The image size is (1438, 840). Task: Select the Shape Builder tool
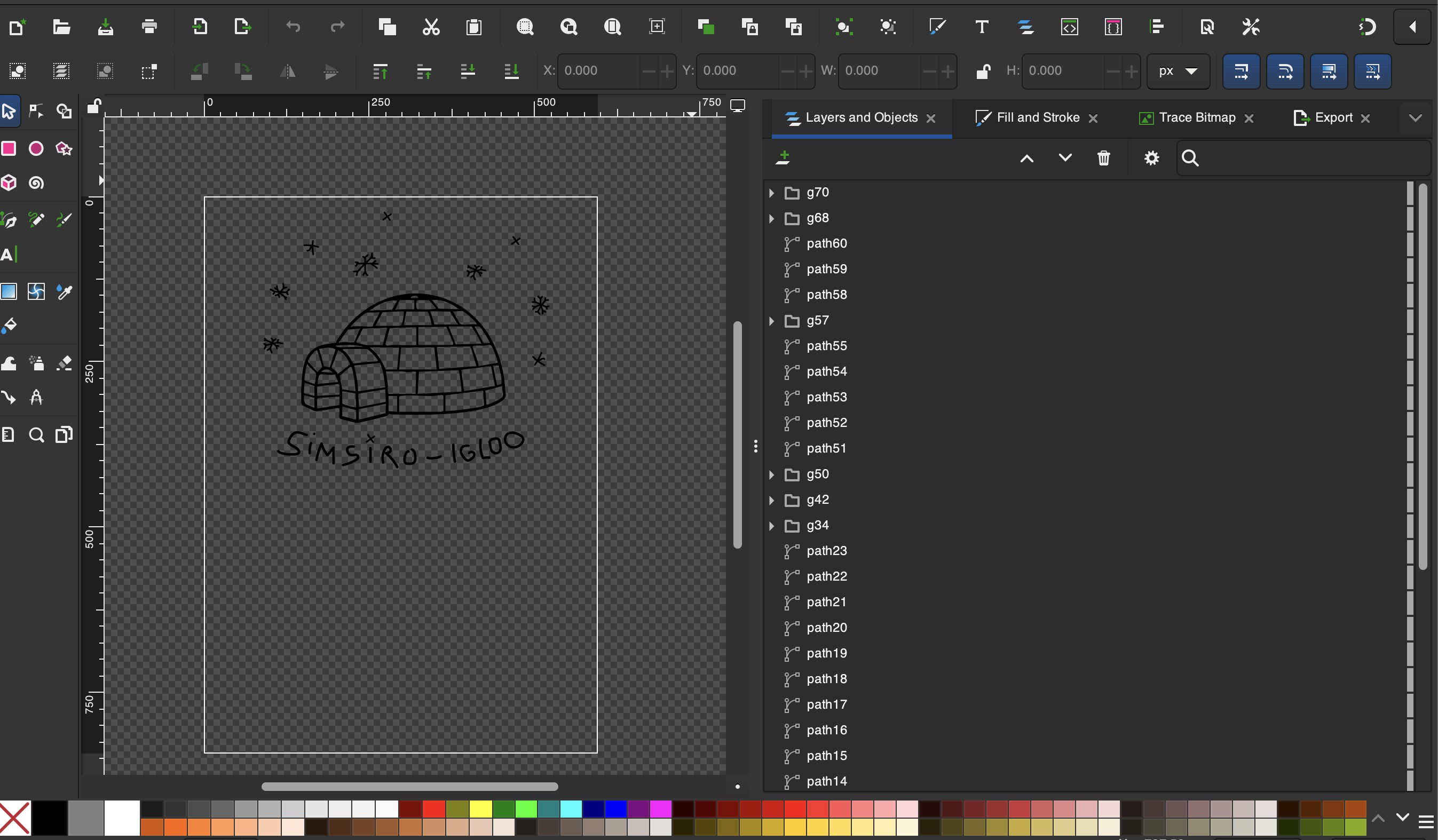coord(64,110)
